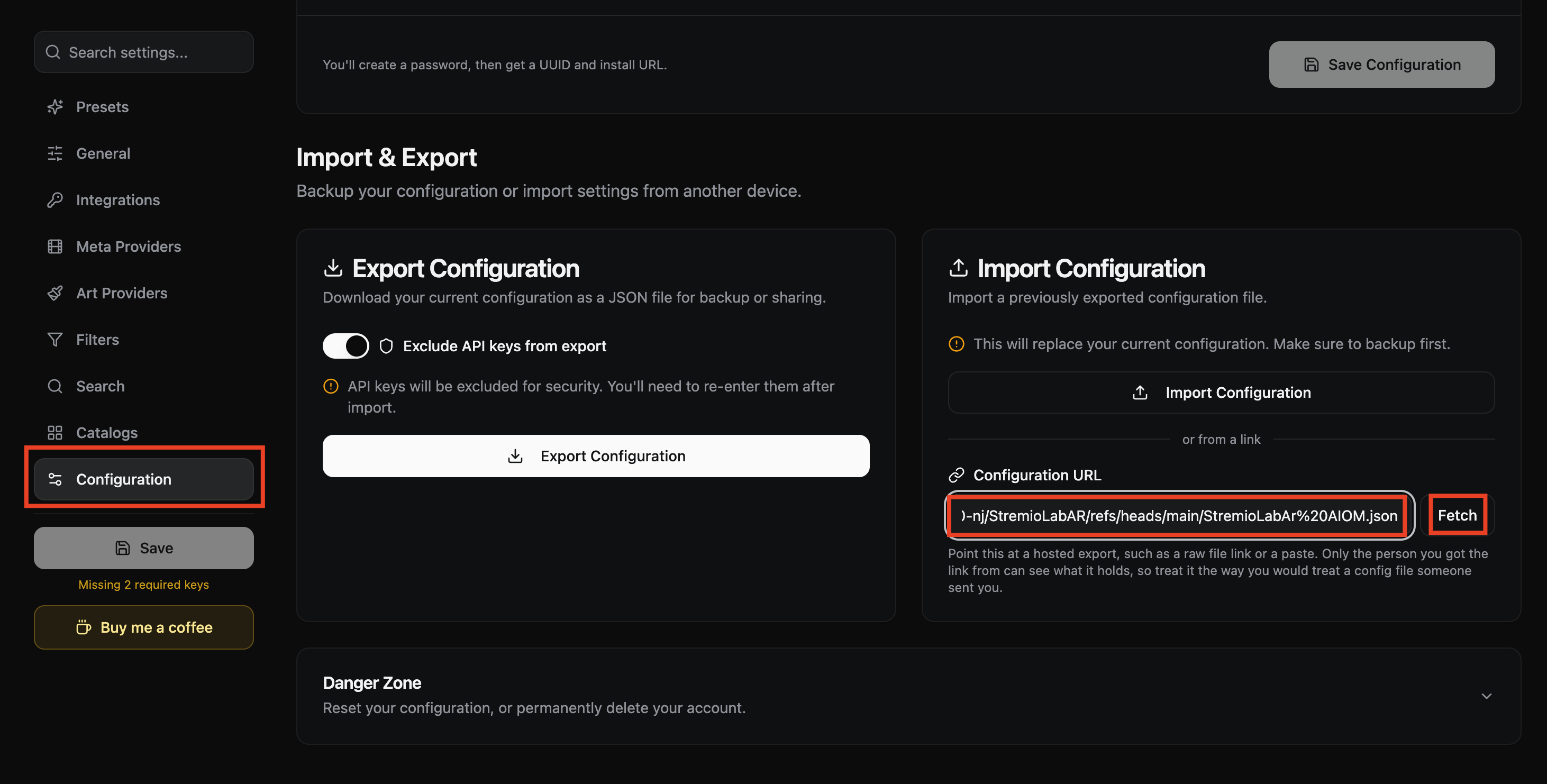The width and height of the screenshot is (1547, 784).
Task: Click the Presets sparkle icon in the sidebar
Action: (54, 107)
